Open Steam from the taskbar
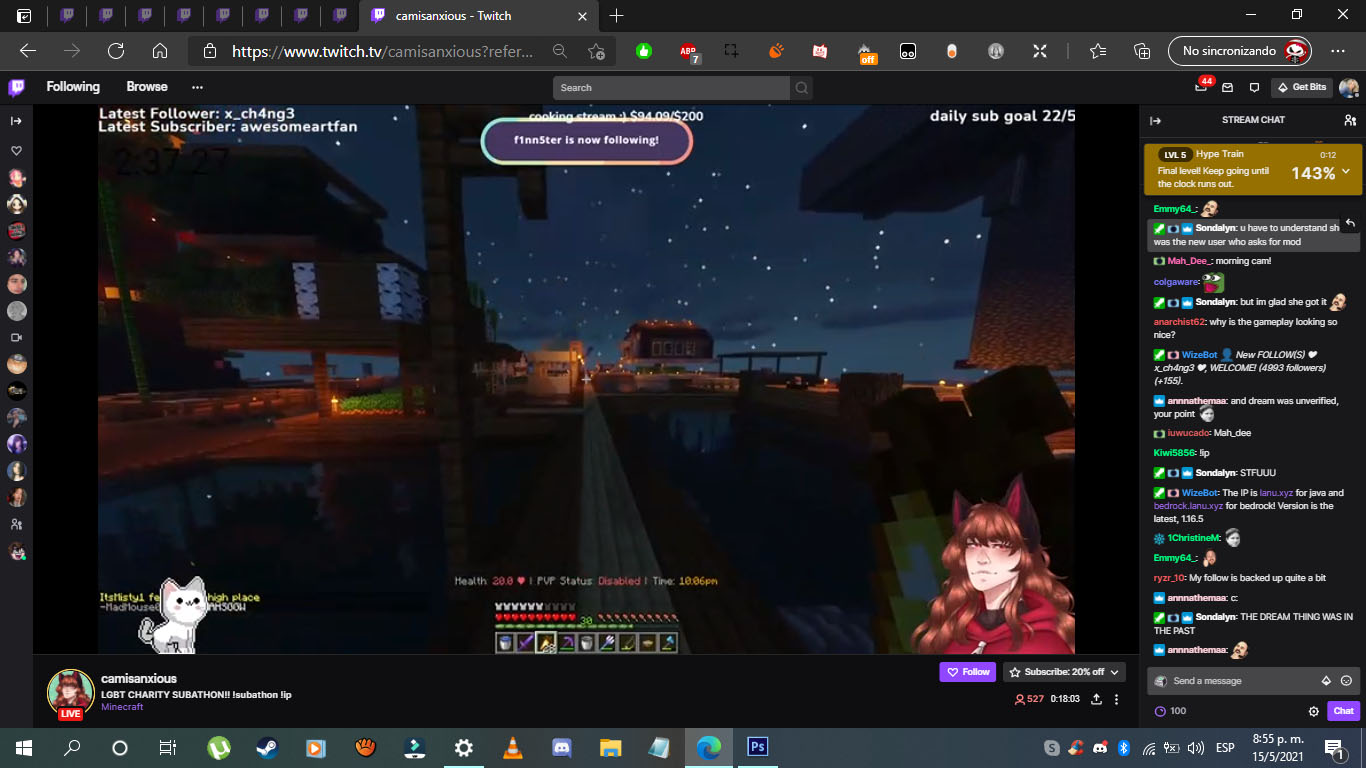The height and width of the screenshot is (768, 1366). click(x=267, y=747)
